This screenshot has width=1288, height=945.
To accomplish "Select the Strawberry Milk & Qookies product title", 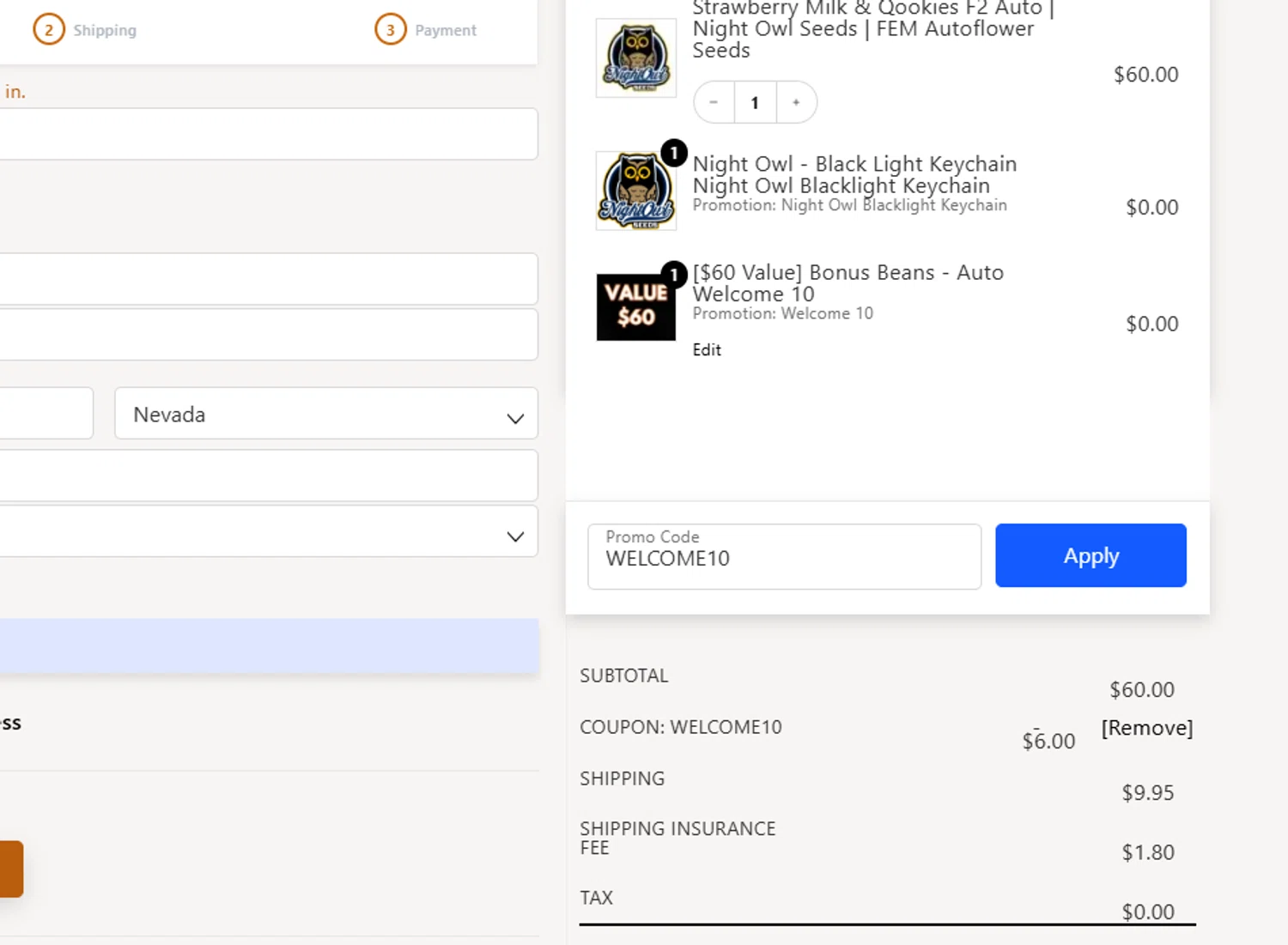I will pos(873,29).
